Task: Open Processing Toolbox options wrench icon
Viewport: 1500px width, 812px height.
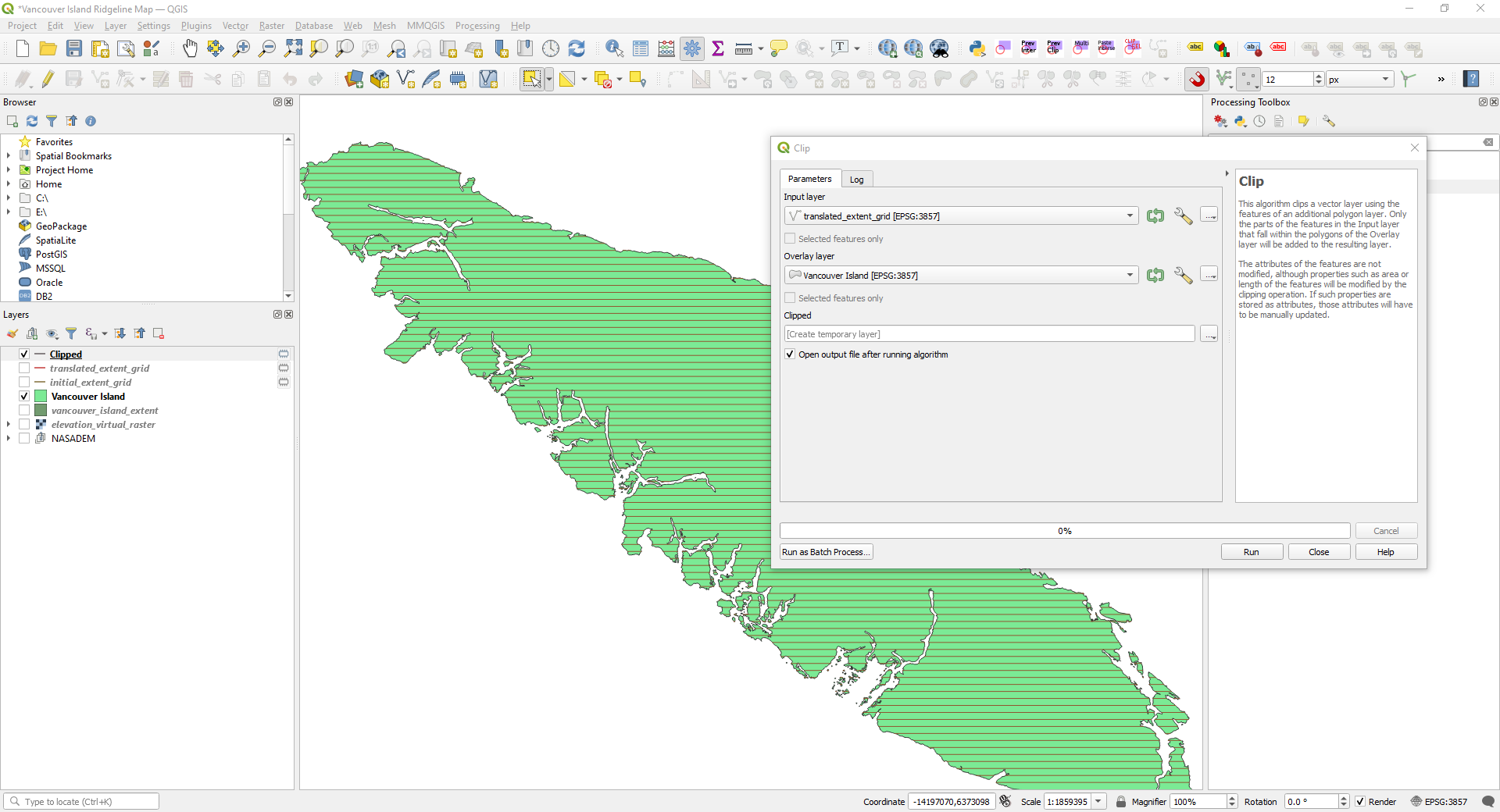Action: point(1328,121)
